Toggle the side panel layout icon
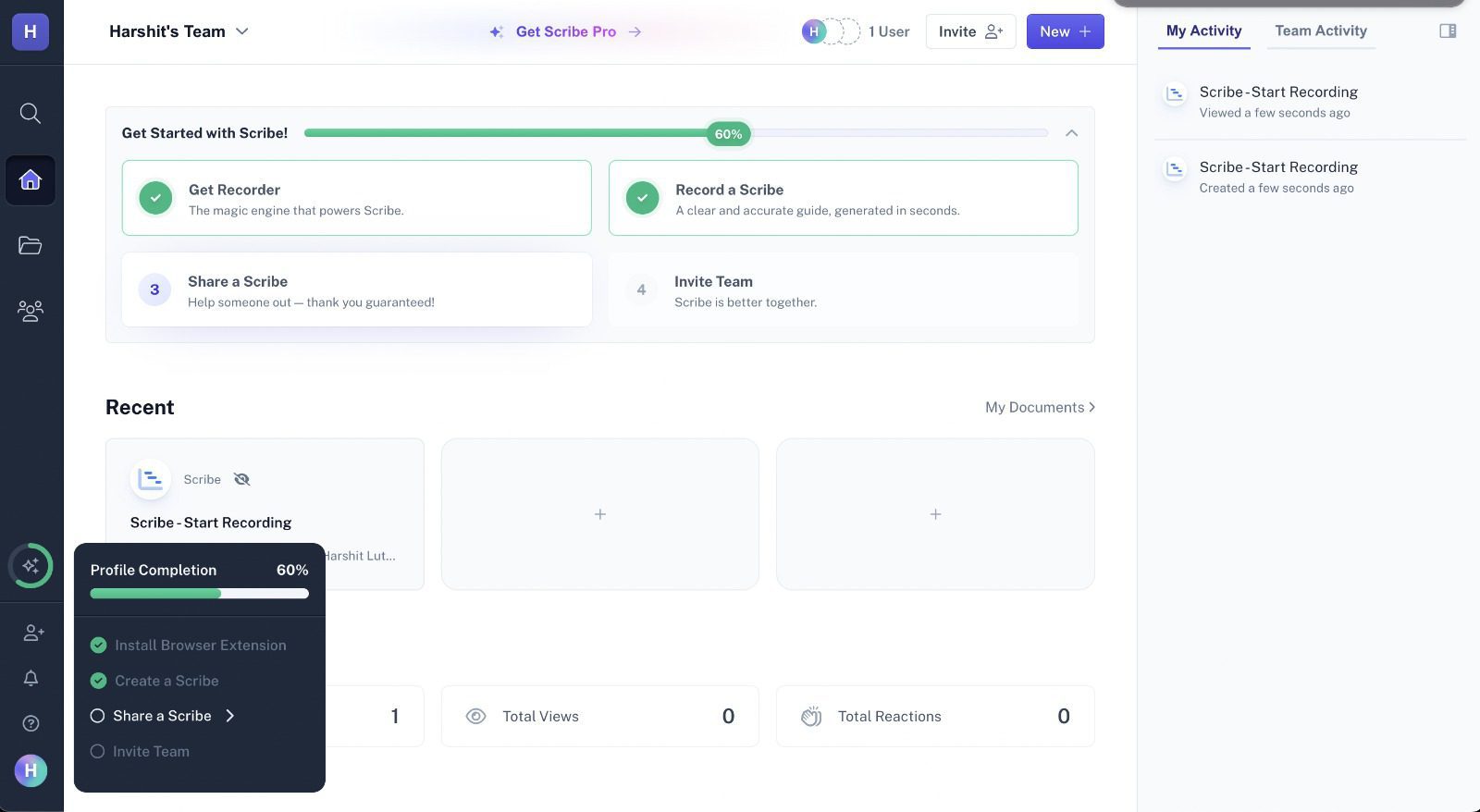Viewport: 1480px width, 812px height. [x=1448, y=31]
